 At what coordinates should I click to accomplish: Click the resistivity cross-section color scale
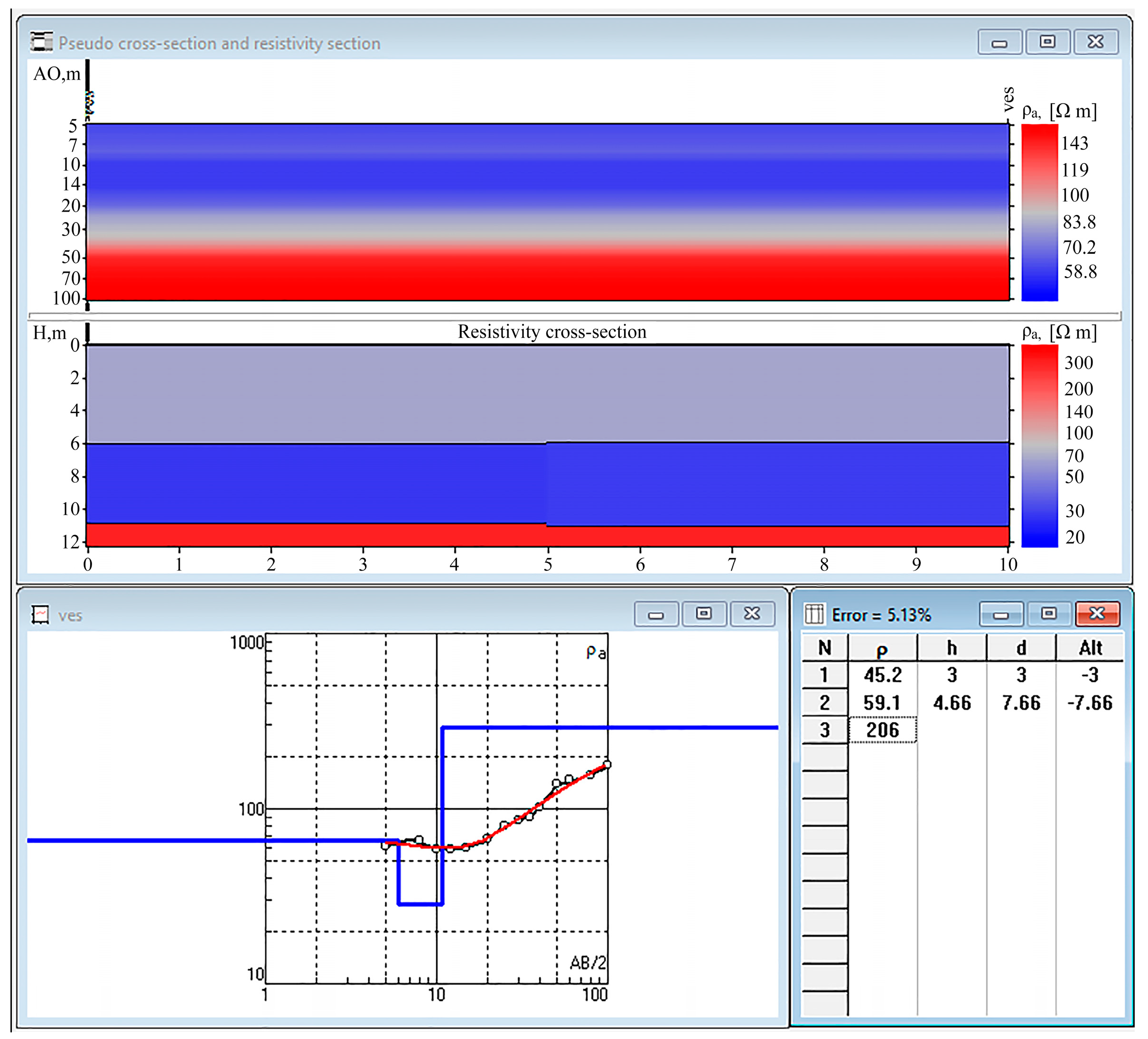pos(1039,446)
